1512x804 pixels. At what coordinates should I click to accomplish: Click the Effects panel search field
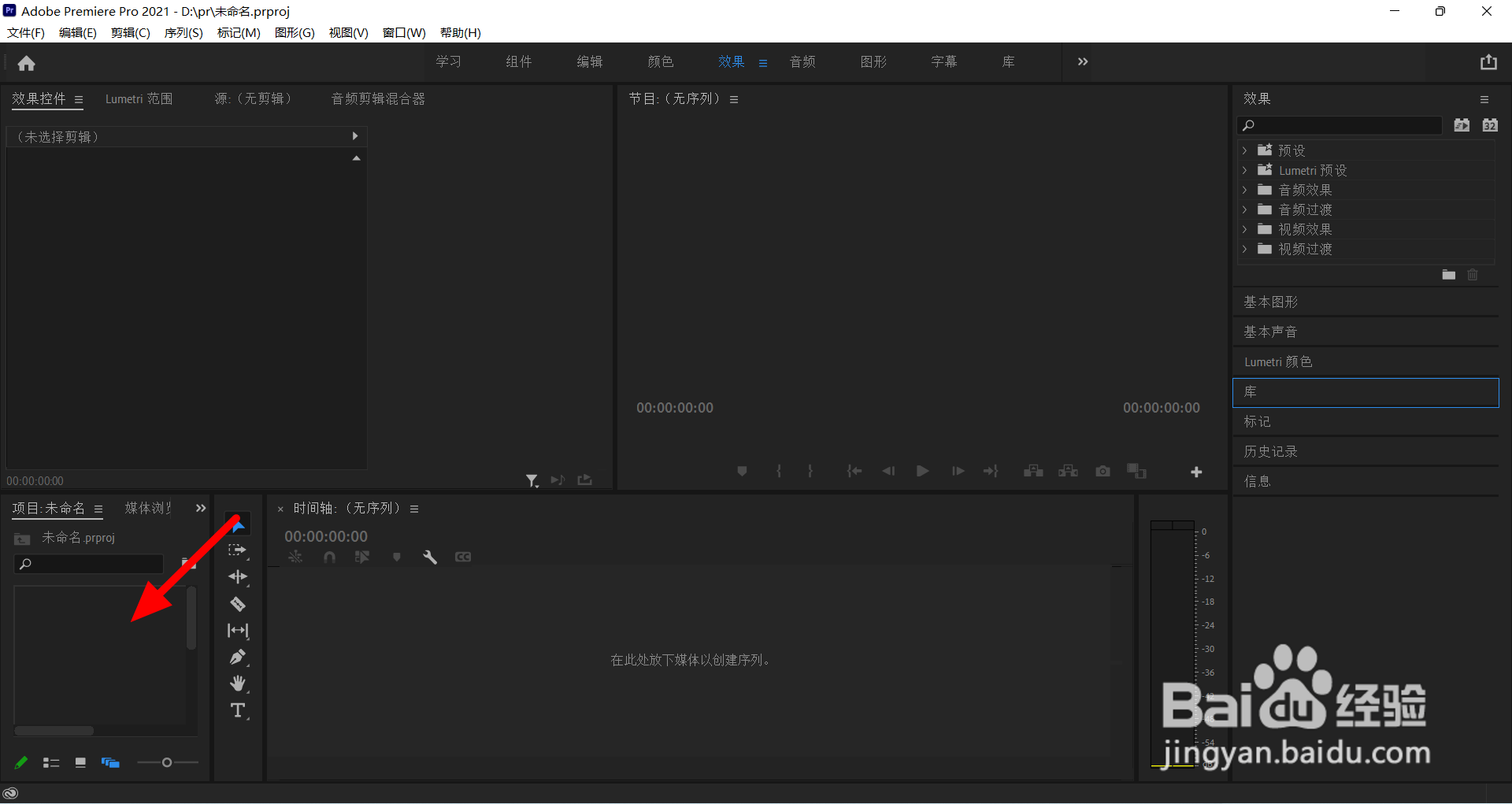tap(1340, 125)
